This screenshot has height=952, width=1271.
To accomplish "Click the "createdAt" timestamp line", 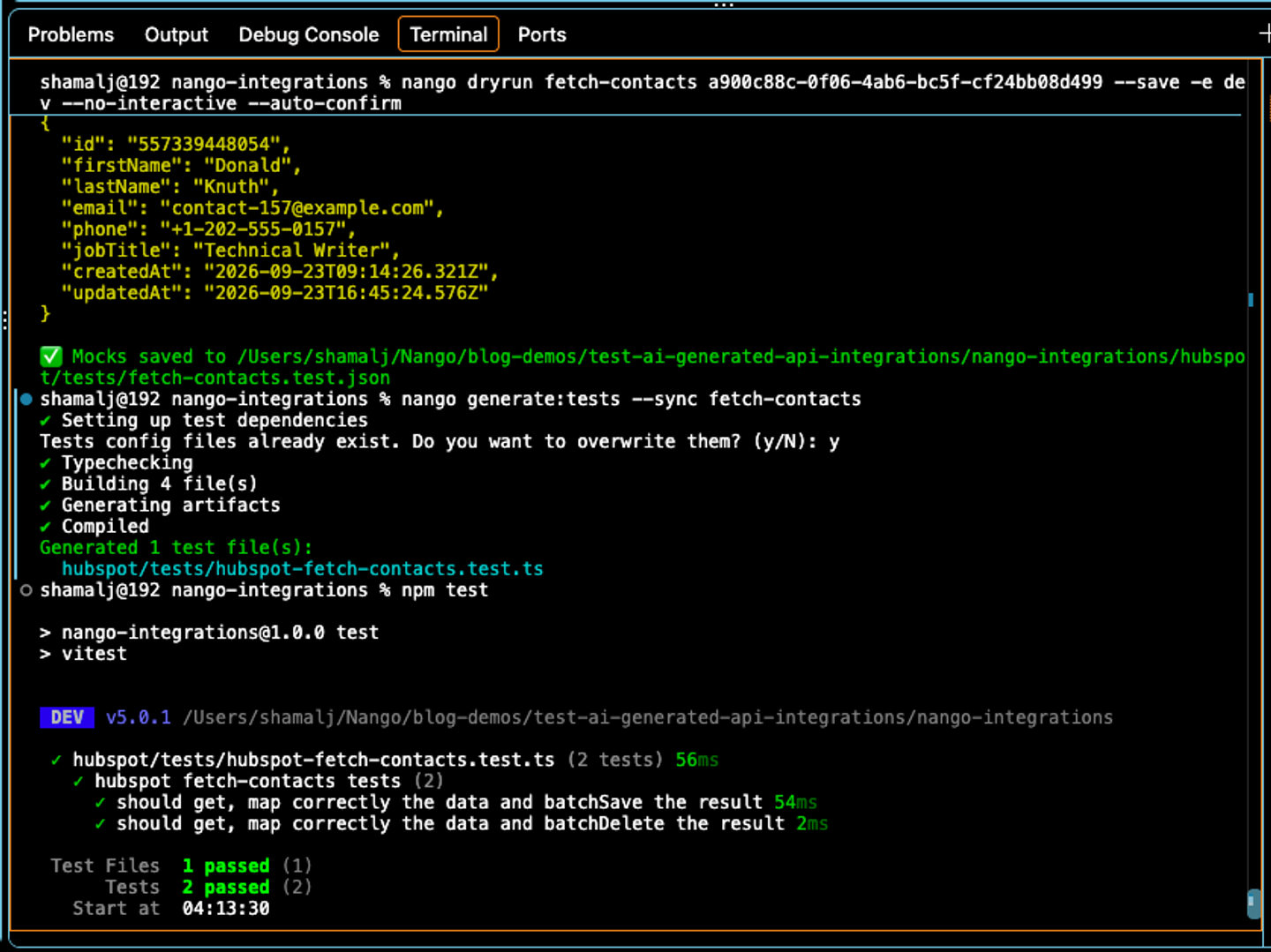I will [x=280, y=272].
